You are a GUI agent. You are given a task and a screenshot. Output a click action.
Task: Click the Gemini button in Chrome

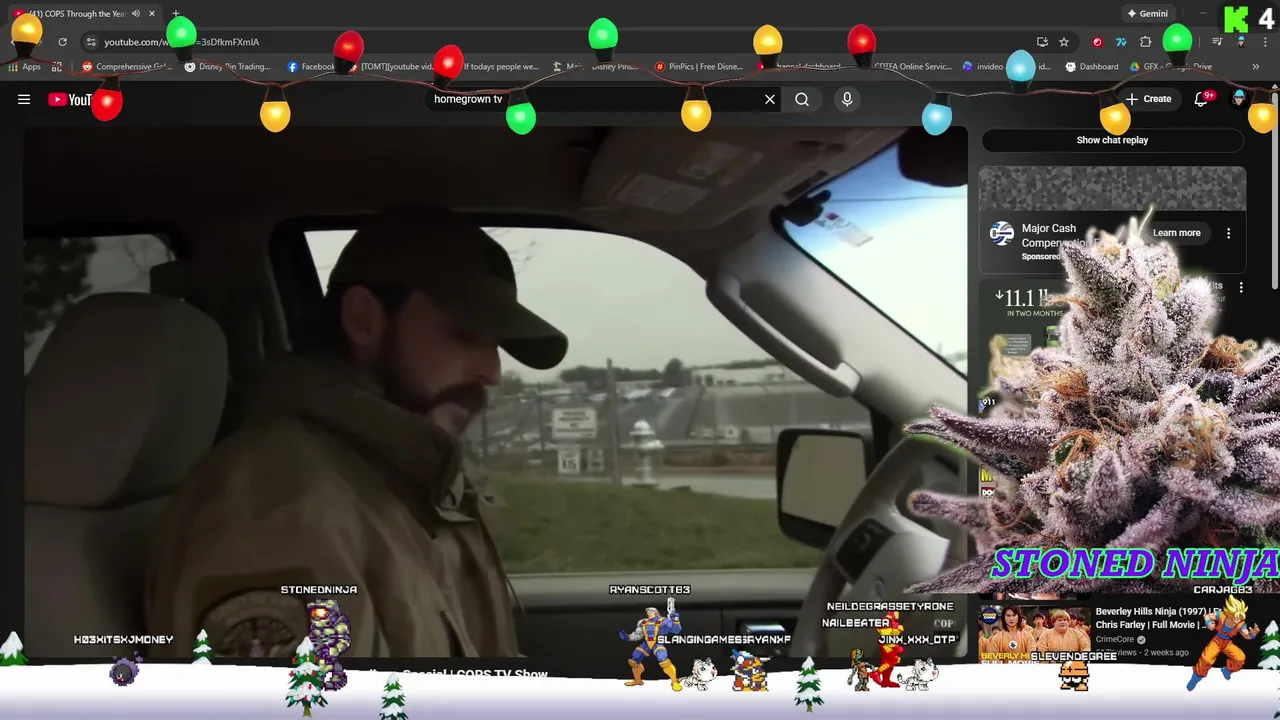click(x=1147, y=14)
